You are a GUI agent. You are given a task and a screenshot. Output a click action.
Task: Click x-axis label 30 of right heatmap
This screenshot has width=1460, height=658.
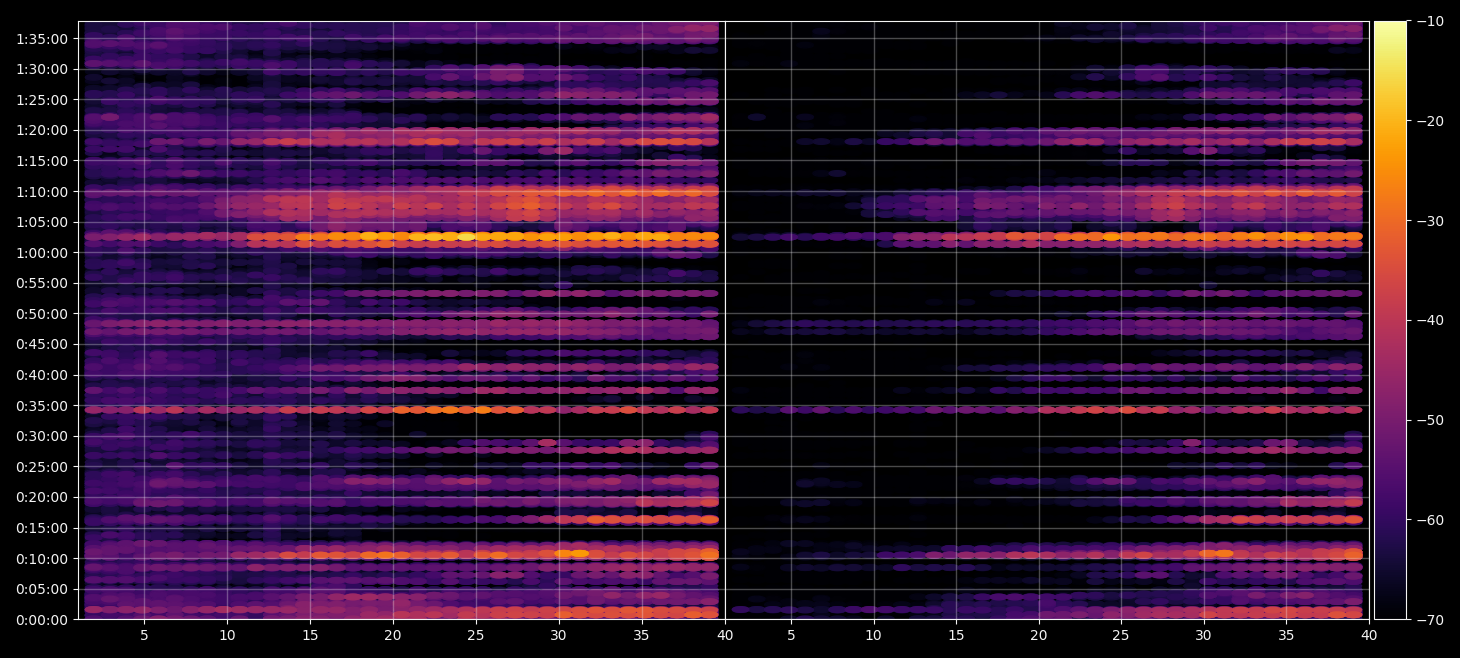[1204, 635]
